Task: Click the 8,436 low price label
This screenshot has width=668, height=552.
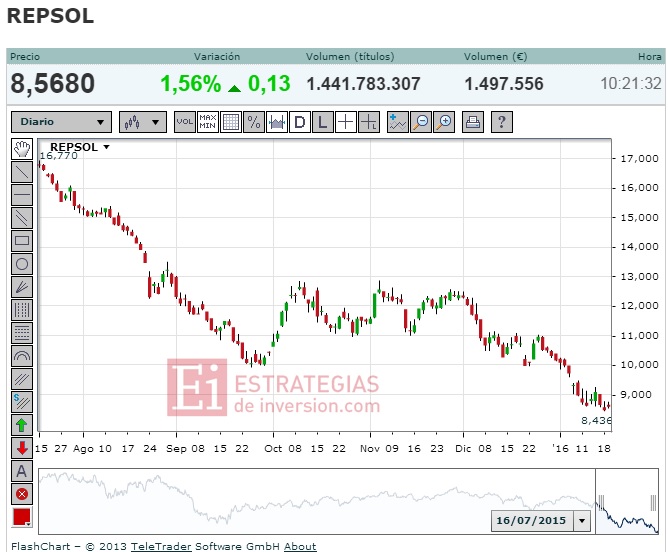Action: click(x=596, y=420)
